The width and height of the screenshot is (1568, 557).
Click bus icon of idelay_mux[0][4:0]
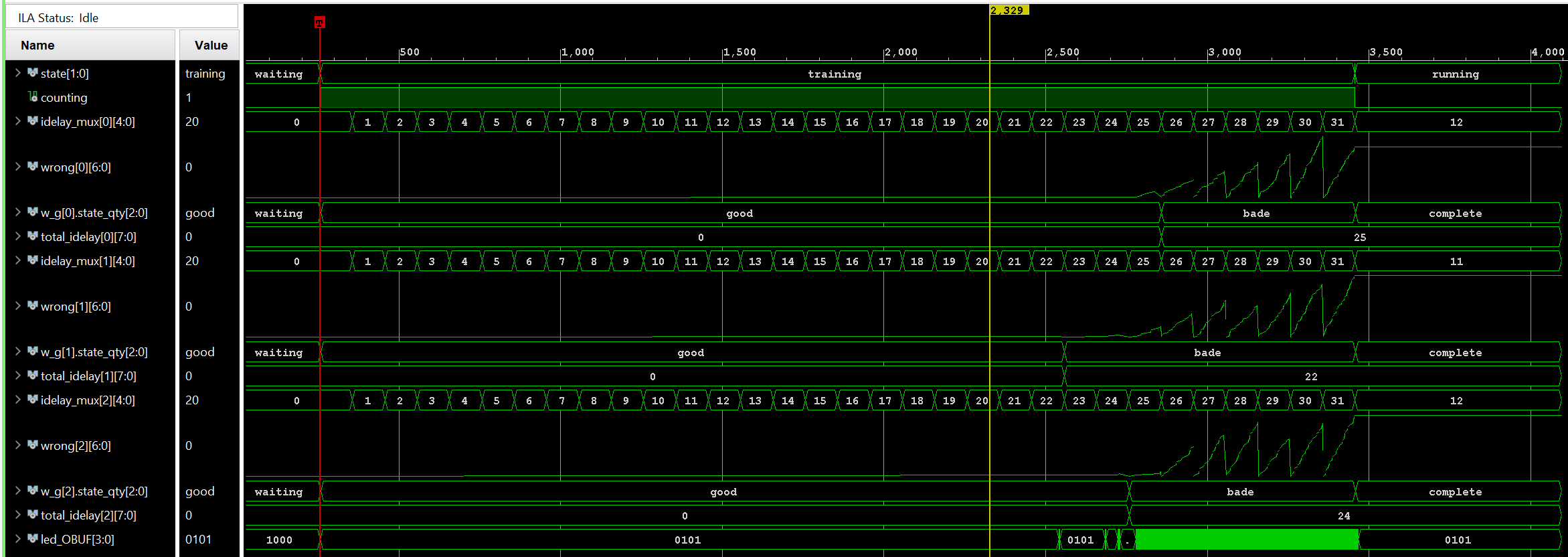(x=32, y=121)
